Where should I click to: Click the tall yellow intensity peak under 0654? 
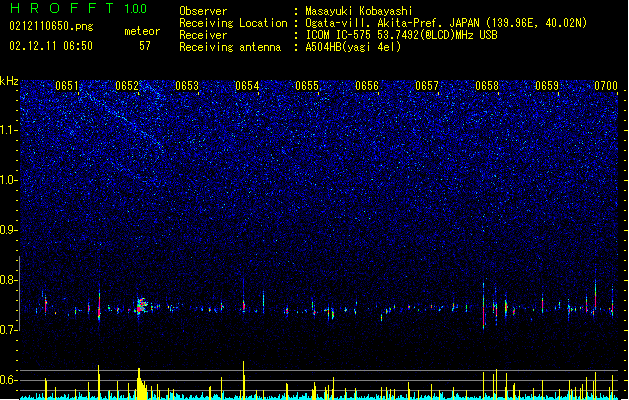(243, 379)
